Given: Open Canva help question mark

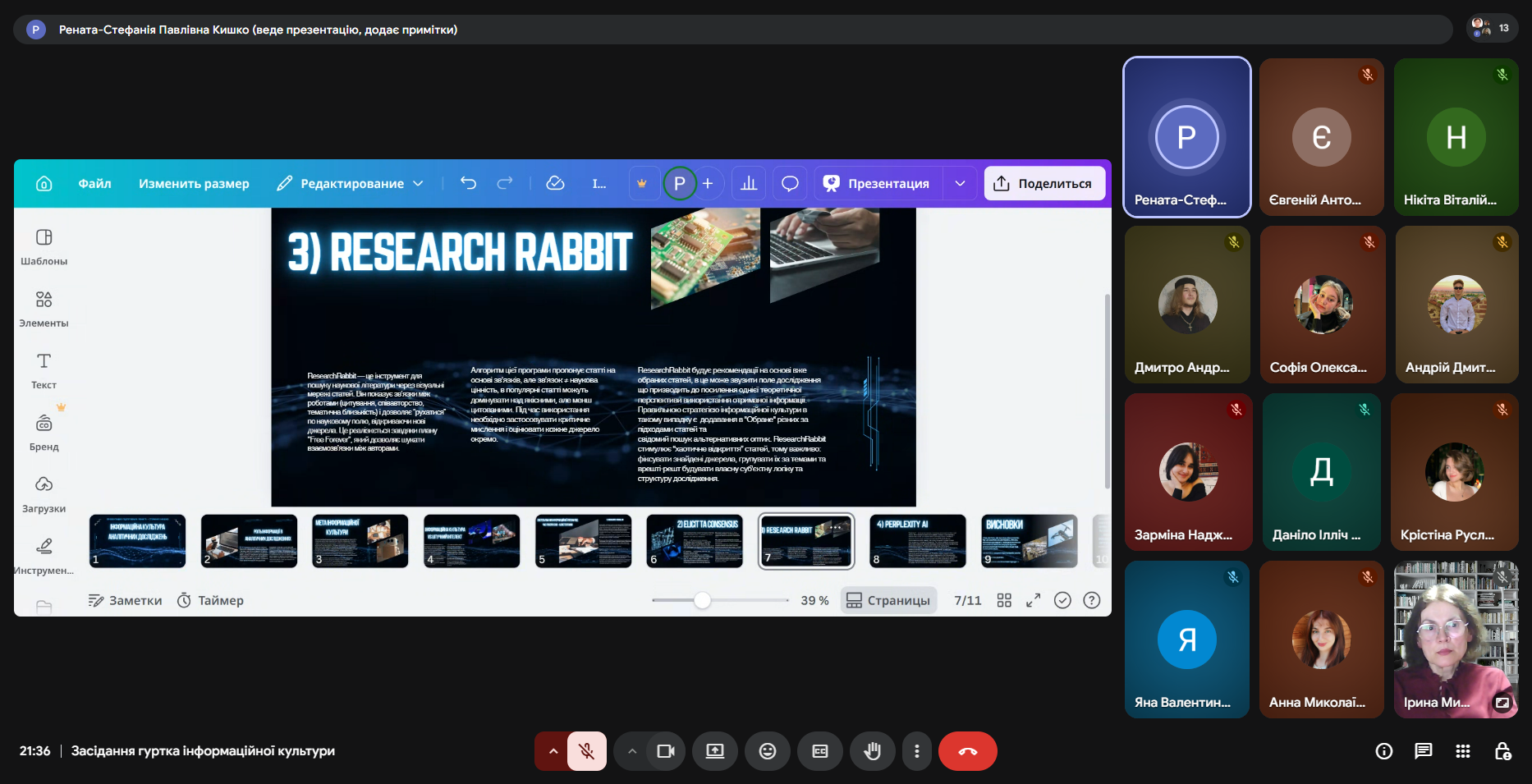Looking at the screenshot, I should coord(1092,600).
